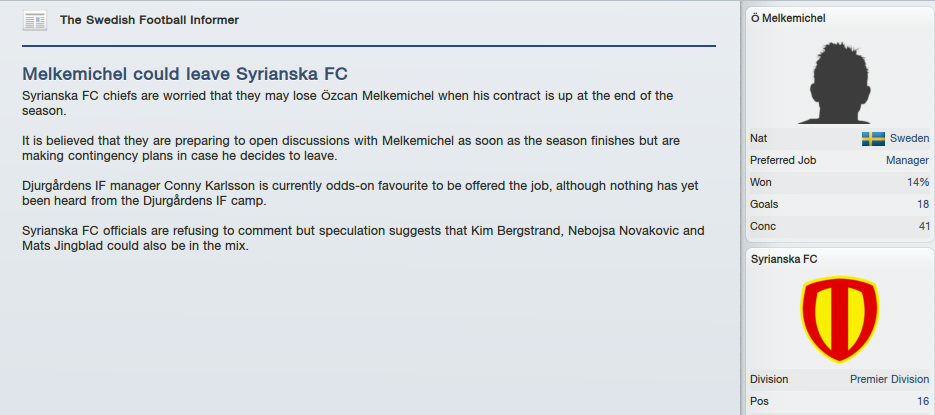Click the Won 14% stat row

[x=839, y=182]
